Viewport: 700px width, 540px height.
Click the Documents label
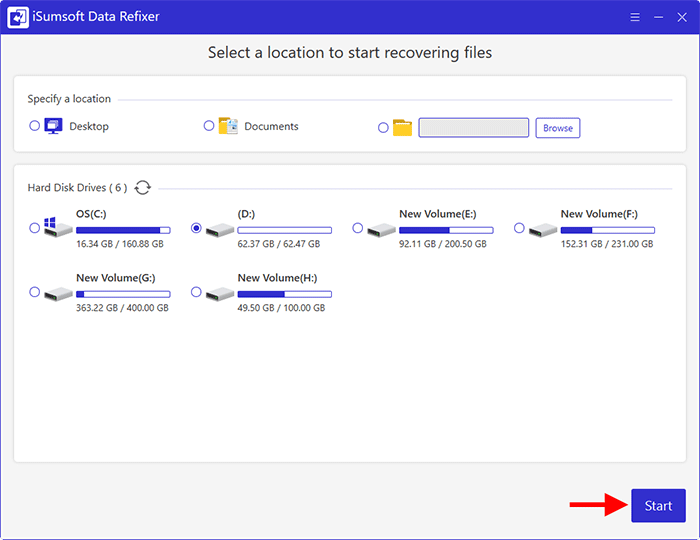271,126
